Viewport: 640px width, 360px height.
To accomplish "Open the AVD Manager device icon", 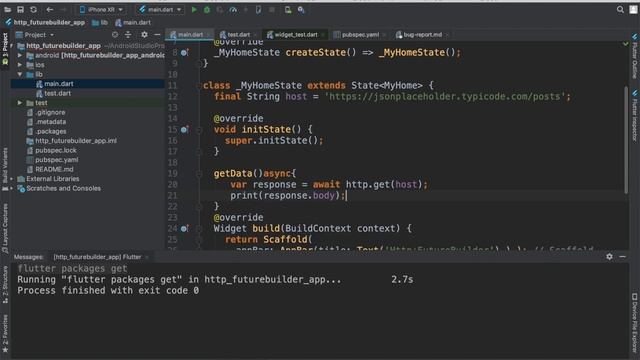I will [288, 9].
